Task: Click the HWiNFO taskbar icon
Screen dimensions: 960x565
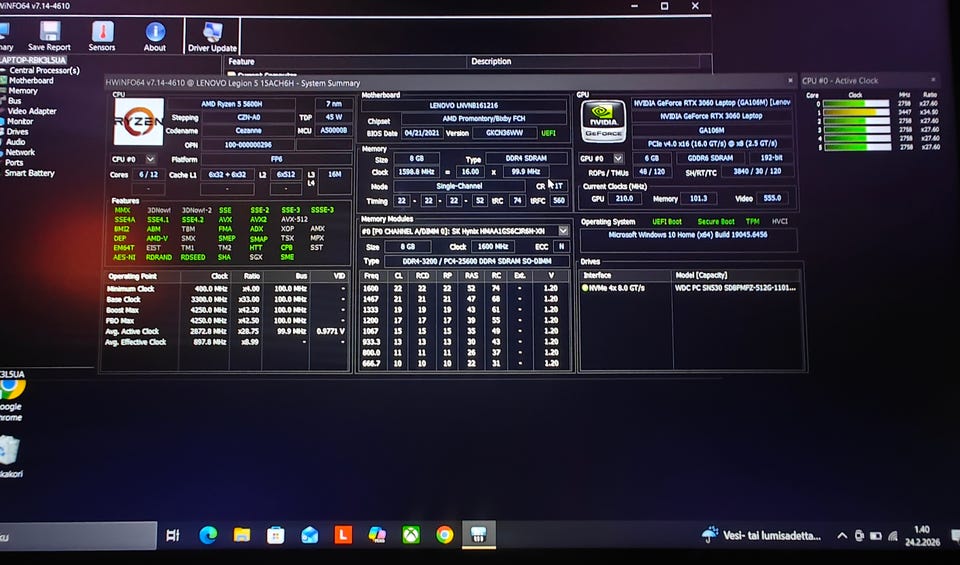Action: (478, 535)
